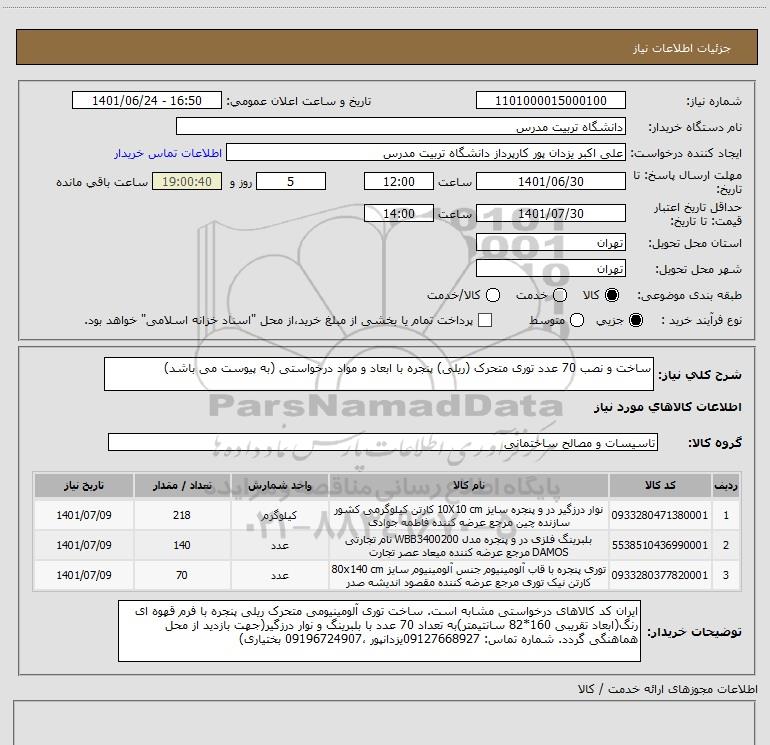Click the need date in row 1
The image size is (770, 745).
tap(83, 515)
